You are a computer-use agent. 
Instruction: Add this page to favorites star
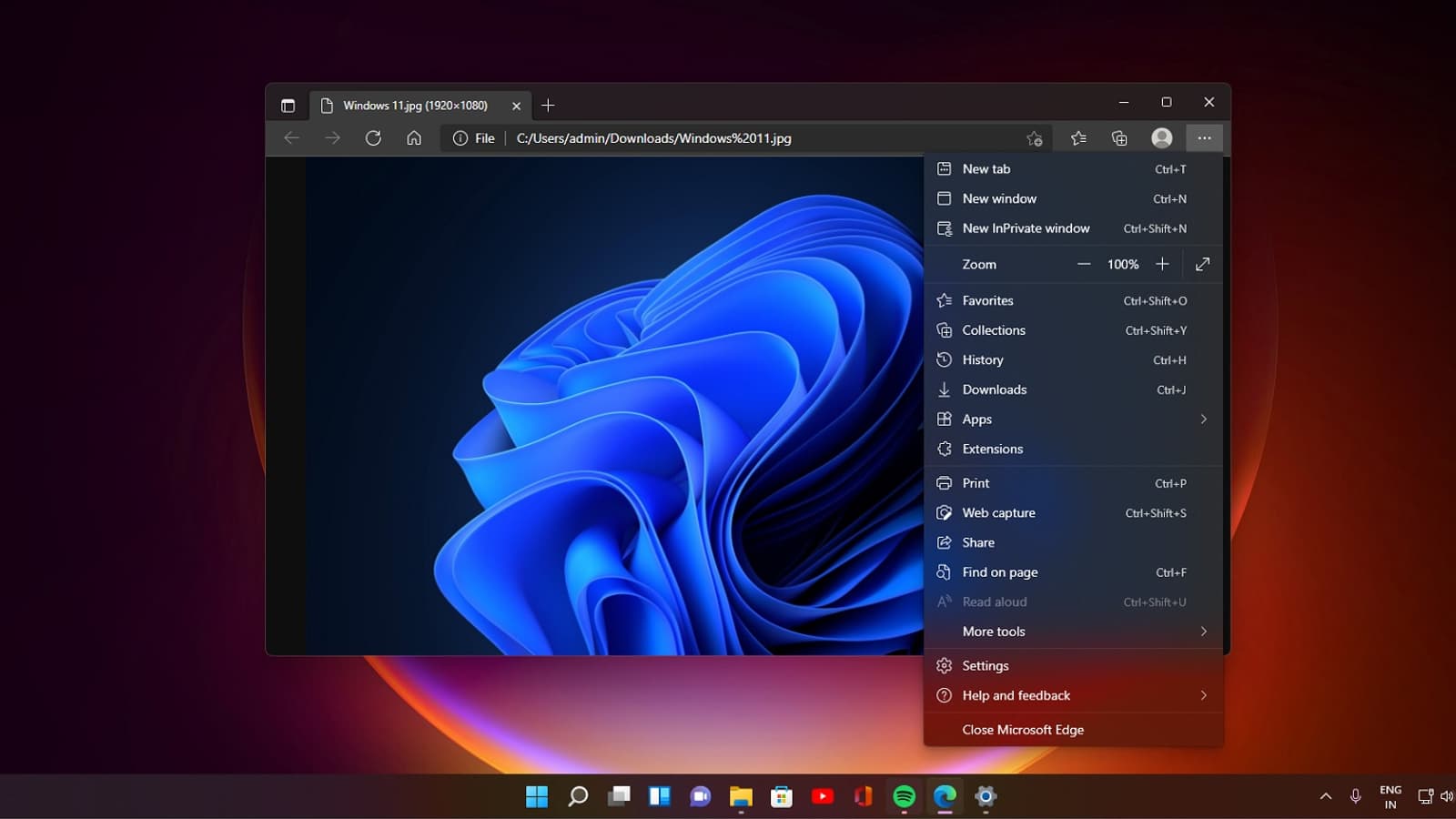point(1034,138)
